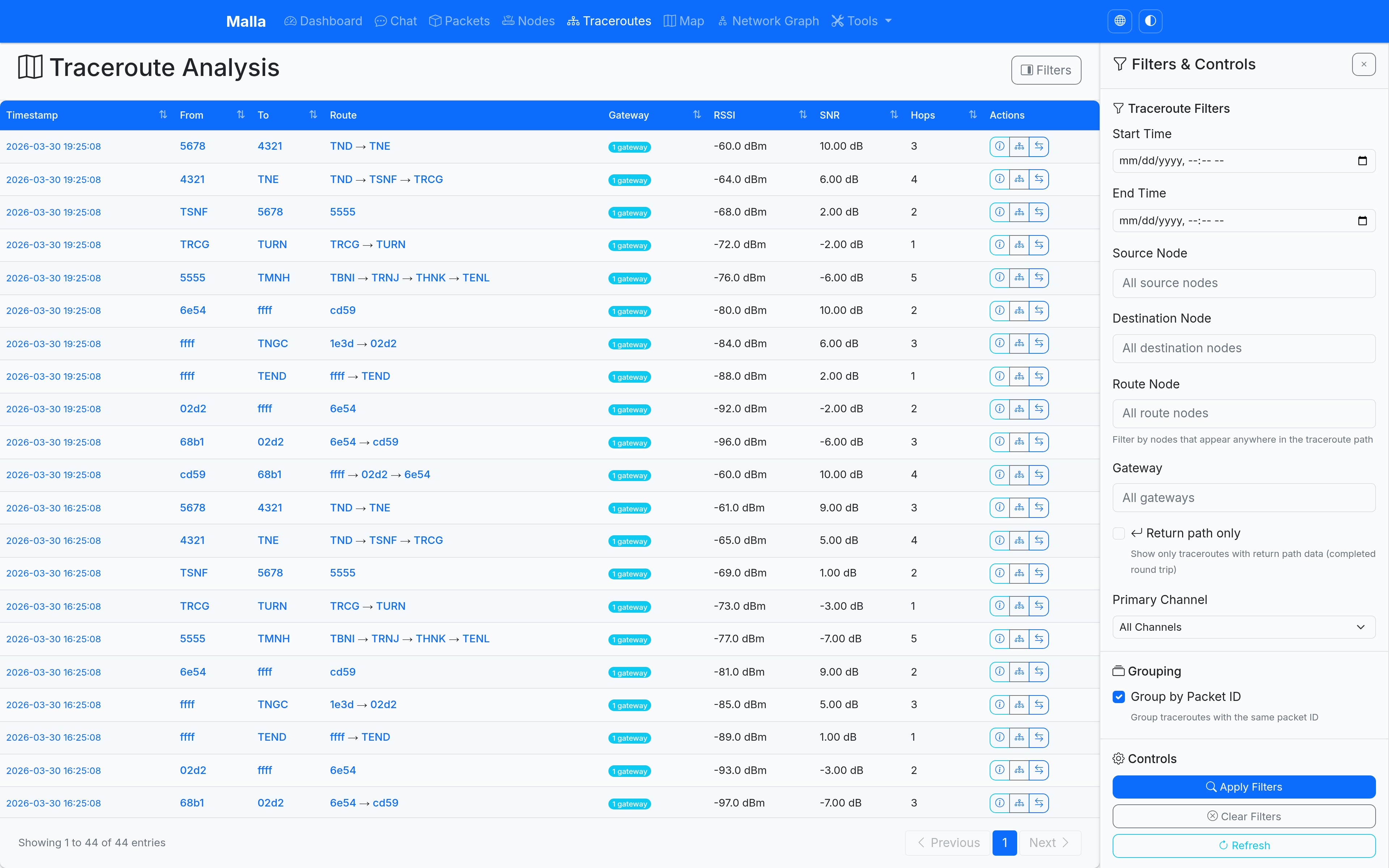Open Primary Channel All Channels dropdown

(x=1244, y=627)
